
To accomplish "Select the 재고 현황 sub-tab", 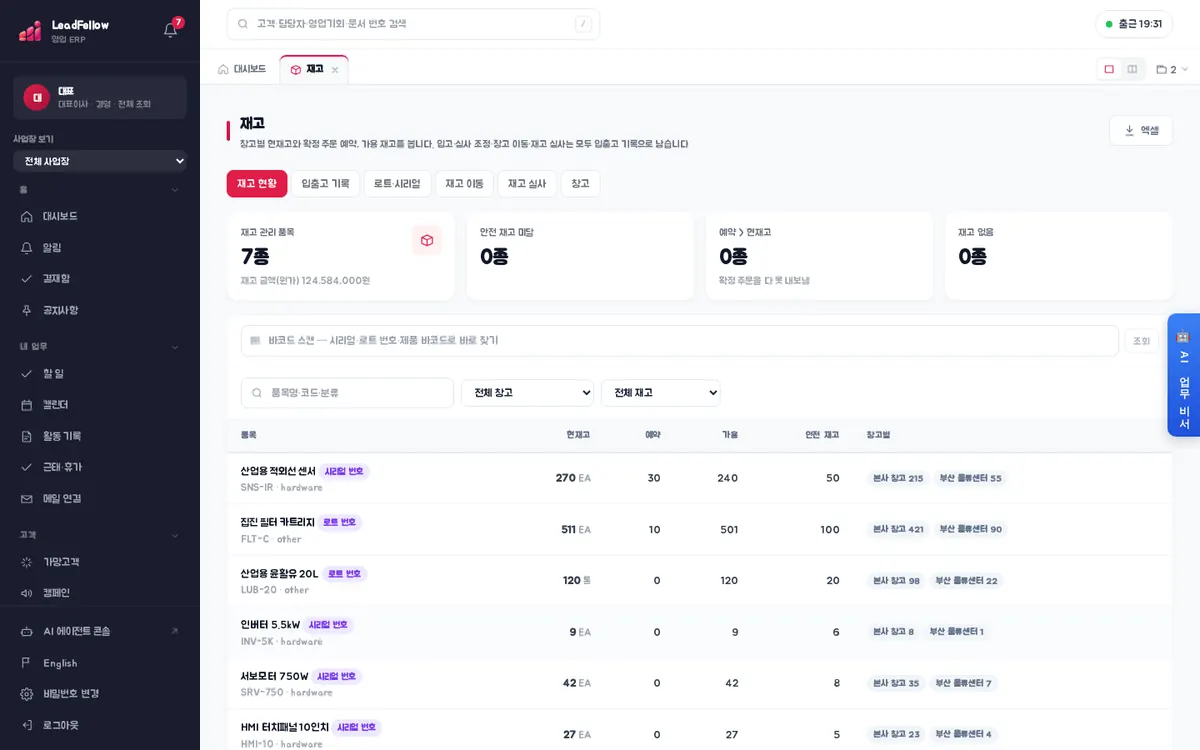I will [x=257, y=184].
